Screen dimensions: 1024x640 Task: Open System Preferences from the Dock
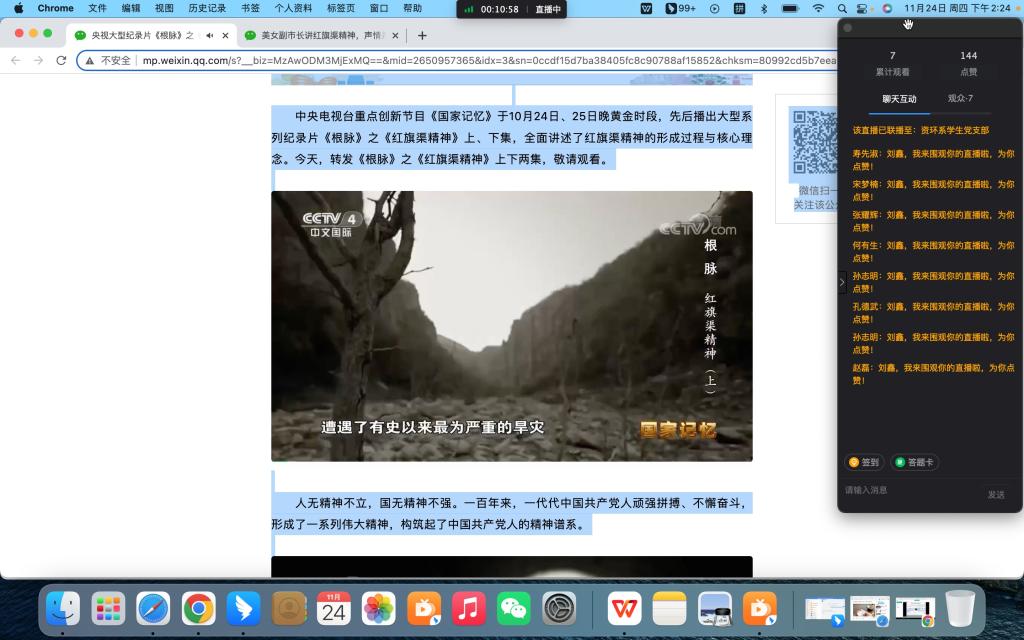click(559, 609)
